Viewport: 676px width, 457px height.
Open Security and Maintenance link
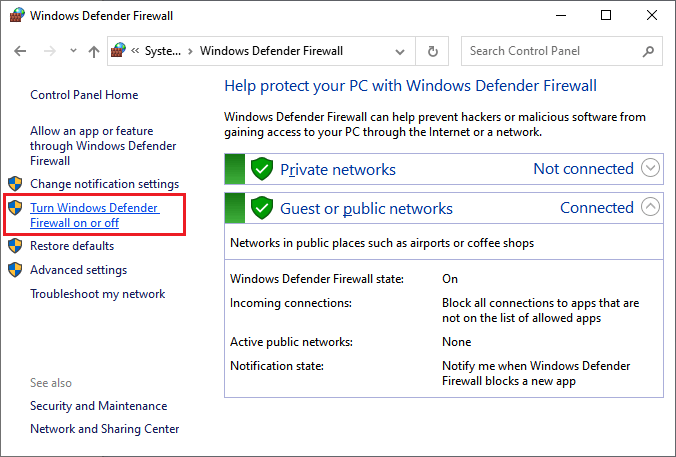tap(98, 406)
